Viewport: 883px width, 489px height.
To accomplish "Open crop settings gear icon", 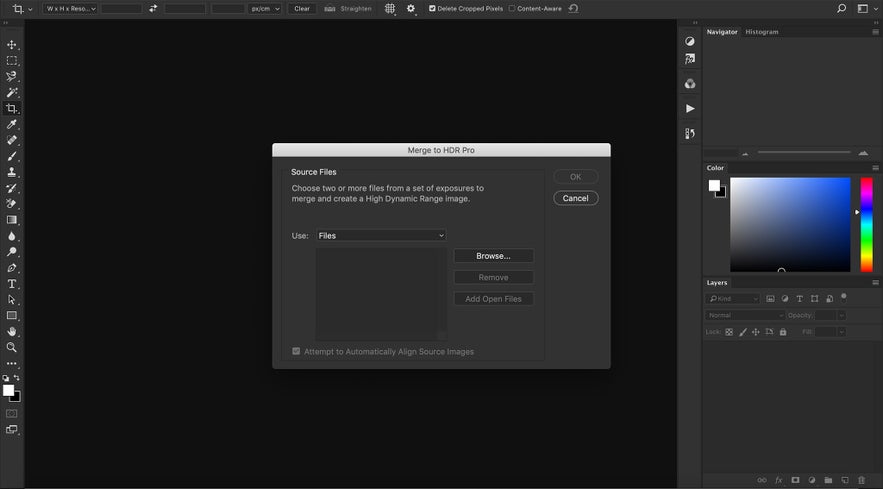I will point(410,8).
